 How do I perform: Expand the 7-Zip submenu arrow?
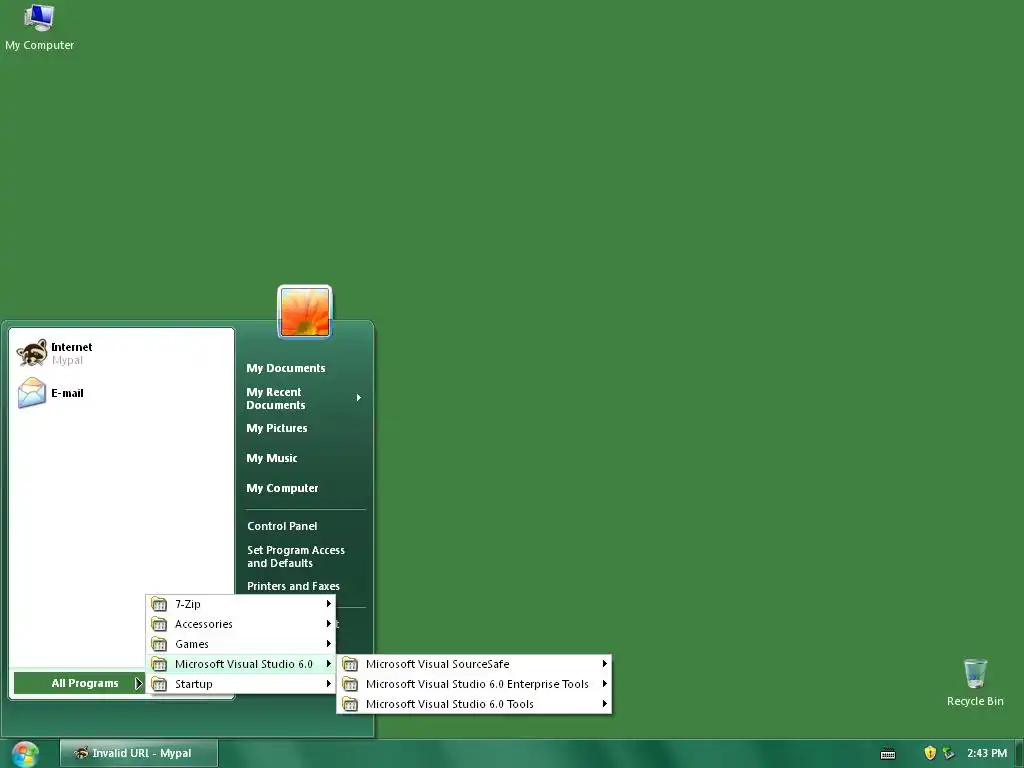(x=328, y=604)
